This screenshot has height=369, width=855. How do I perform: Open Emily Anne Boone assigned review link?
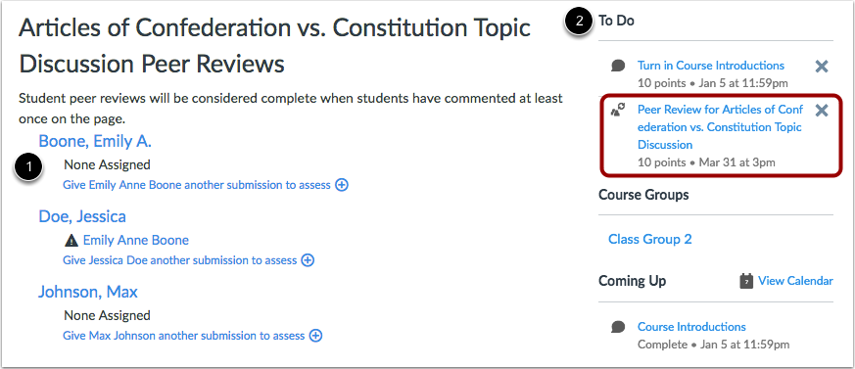[136, 240]
